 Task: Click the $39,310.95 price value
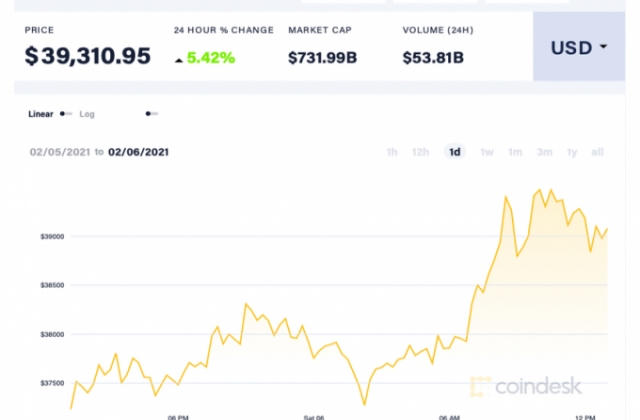(88, 56)
